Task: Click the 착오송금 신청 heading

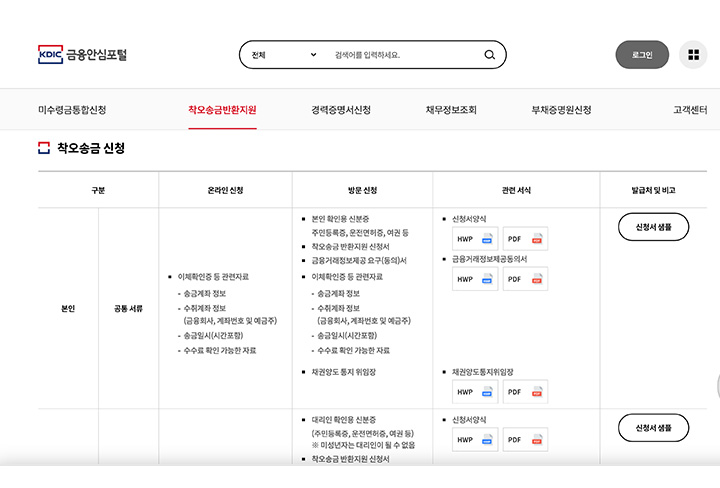Action: pos(91,148)
